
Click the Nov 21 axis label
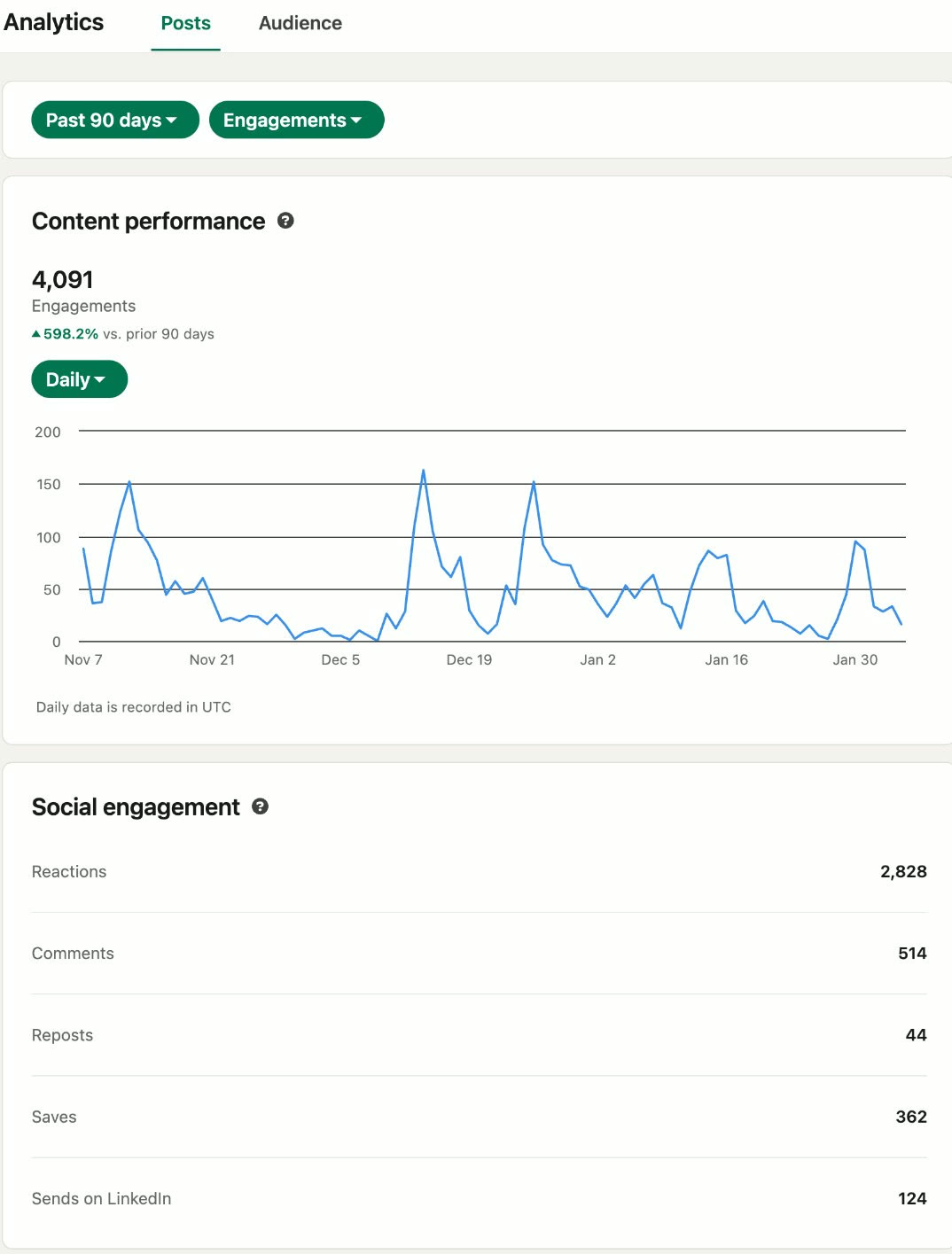click(x=212, y=659)
